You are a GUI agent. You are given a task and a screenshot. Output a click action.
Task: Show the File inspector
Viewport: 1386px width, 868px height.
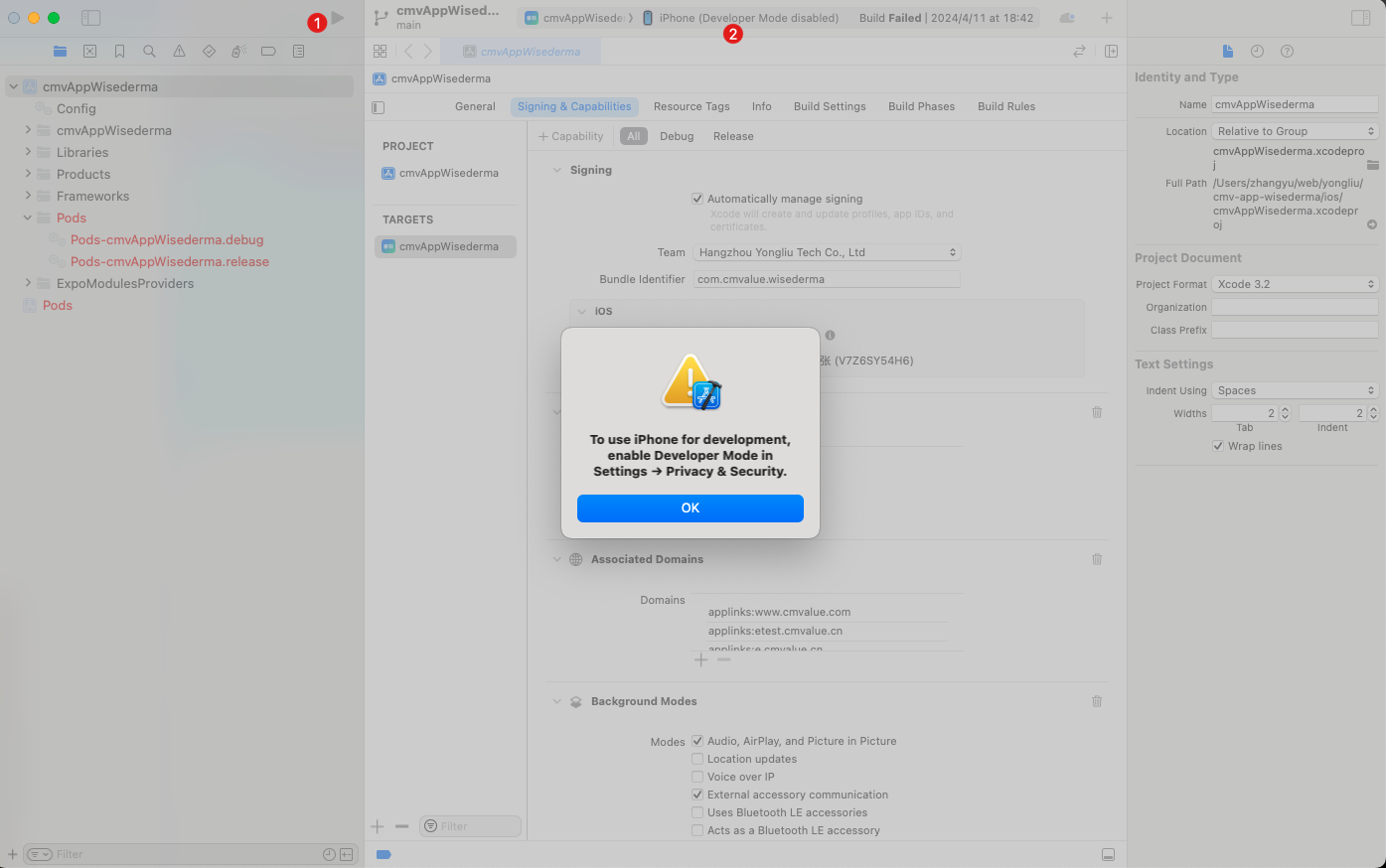click(x=1228, y=51)
